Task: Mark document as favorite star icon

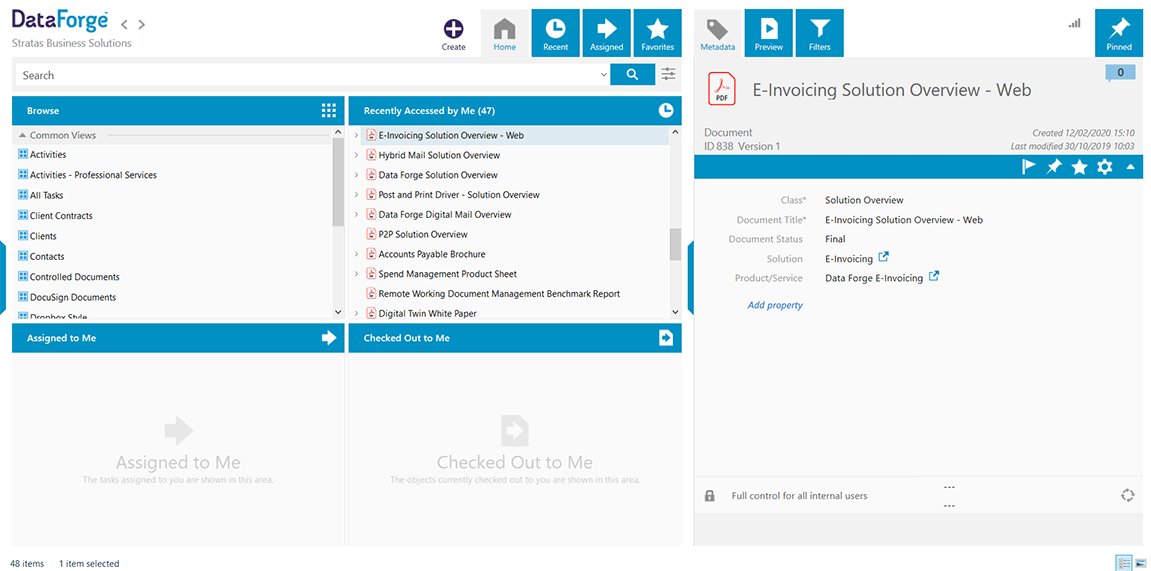Action: tap(1079, 167)
